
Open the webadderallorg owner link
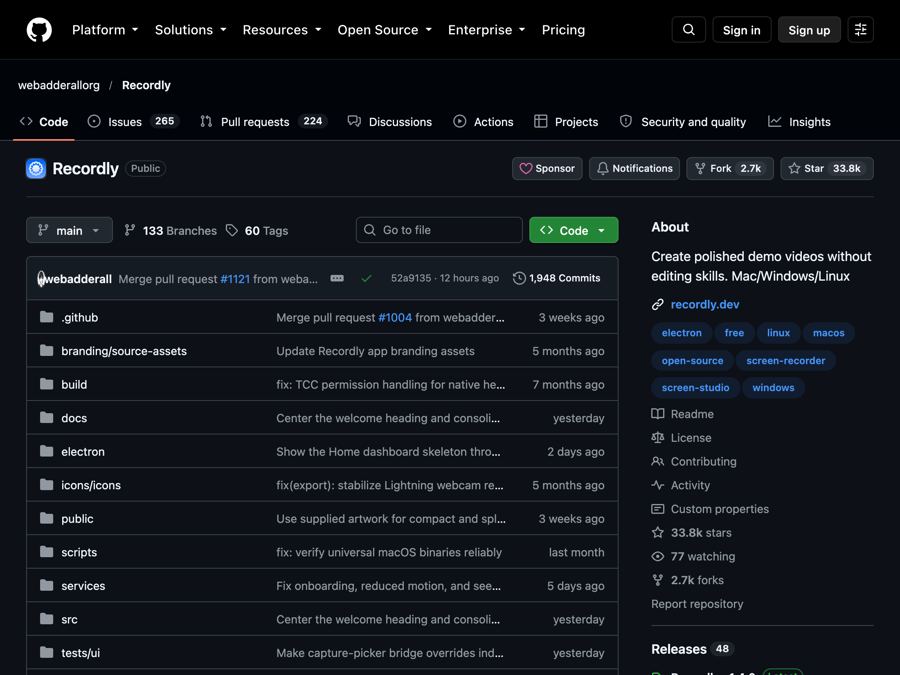[x=59, y=85]
